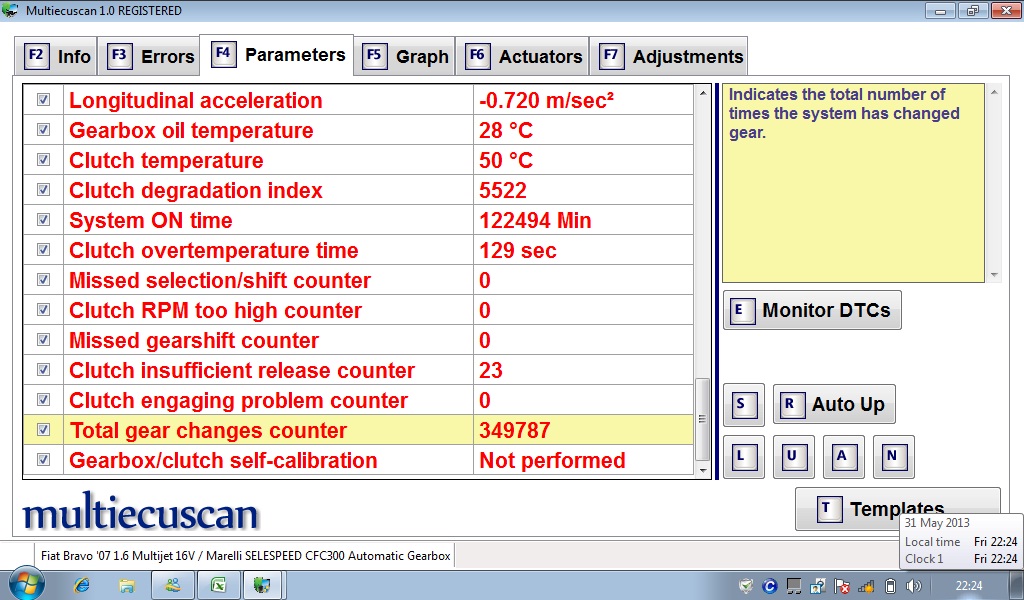Click the security shield tray icon
The image size is (1024, 600).
[746, 586]
